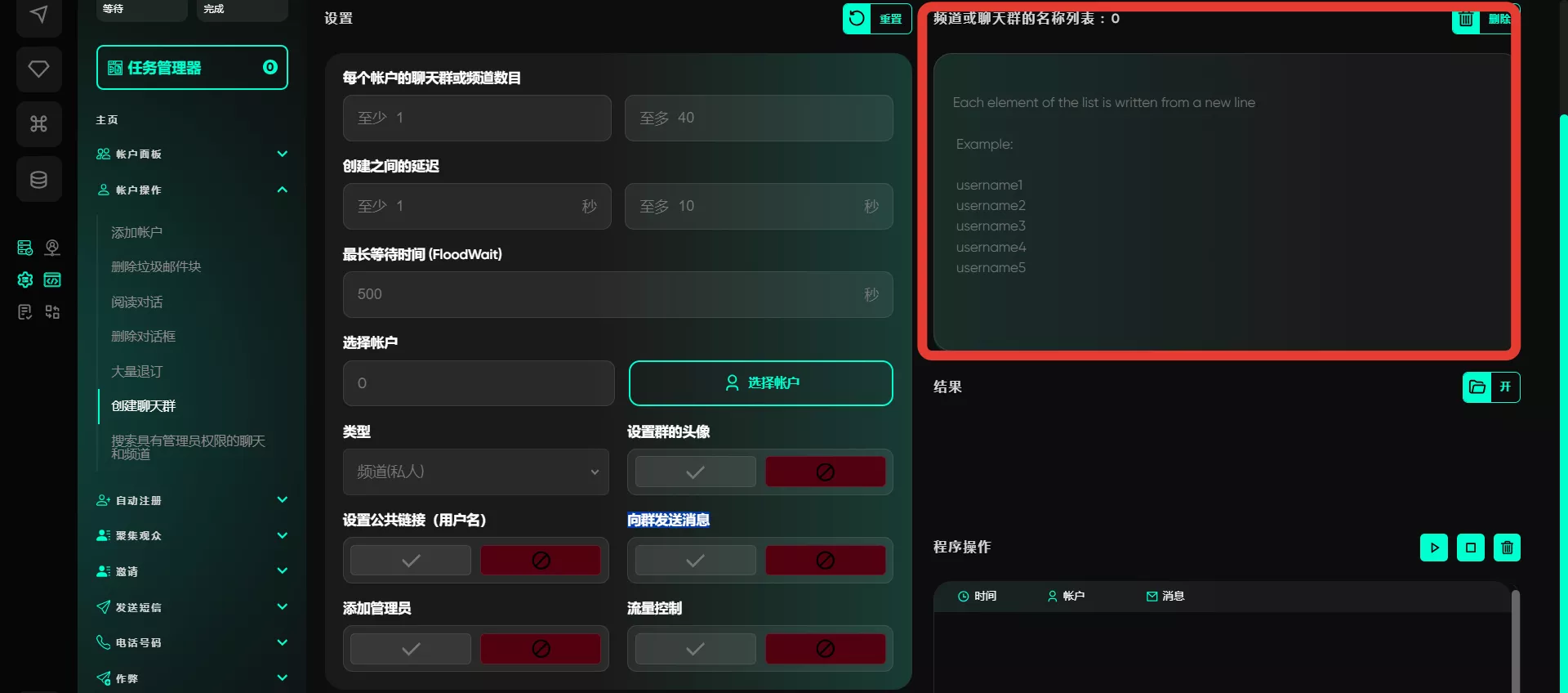Open 搜索具有管理员权限的聊天和频道 item

(x=188, y=447)
